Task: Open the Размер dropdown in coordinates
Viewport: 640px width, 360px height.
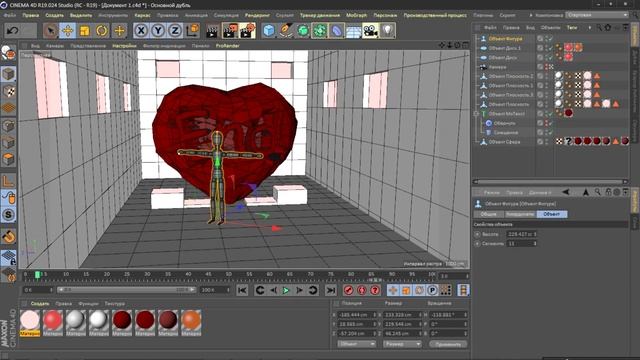Action: tap(402, 344)
